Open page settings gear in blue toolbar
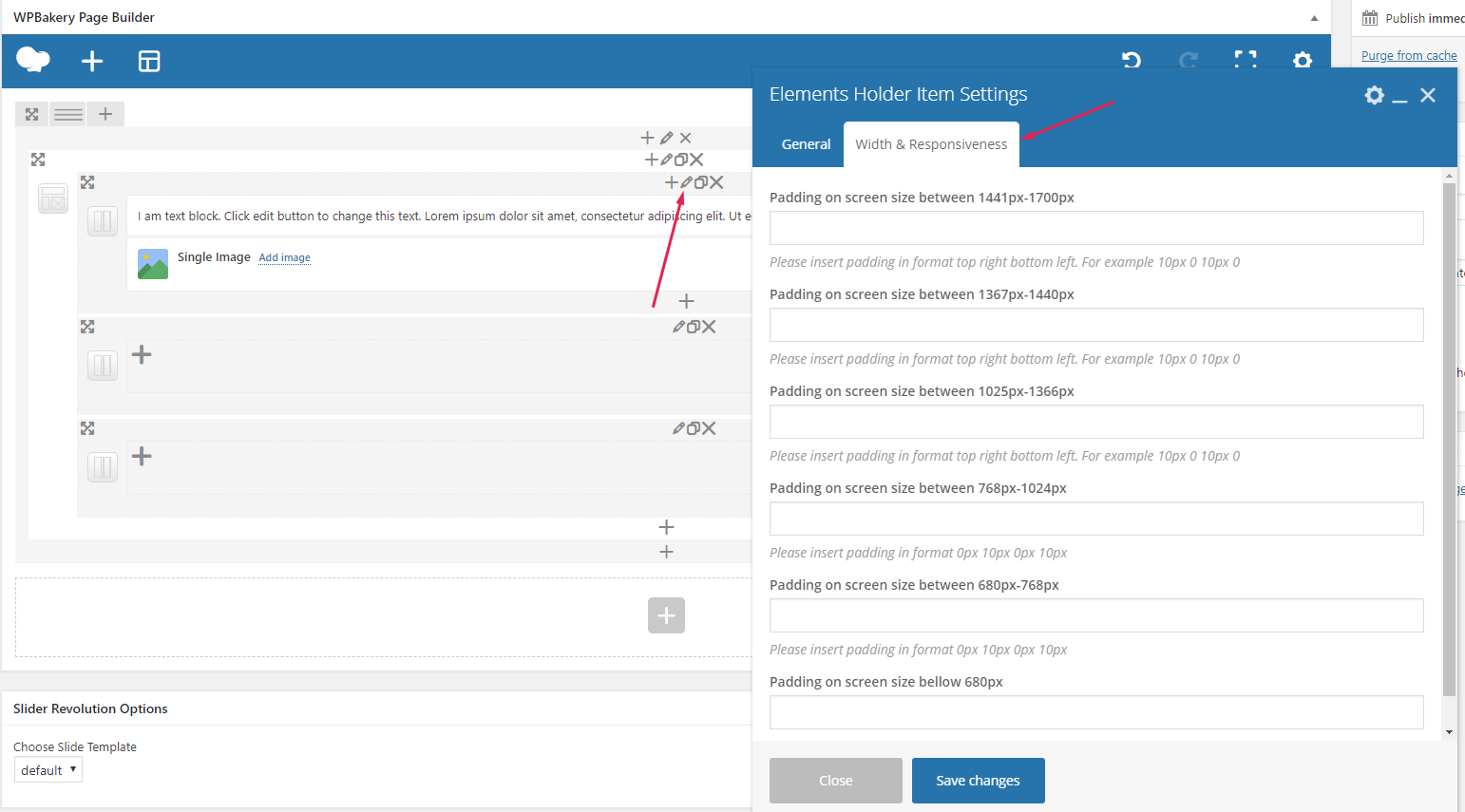The width and height of the screenshot is (1465, 812). 1302,60
